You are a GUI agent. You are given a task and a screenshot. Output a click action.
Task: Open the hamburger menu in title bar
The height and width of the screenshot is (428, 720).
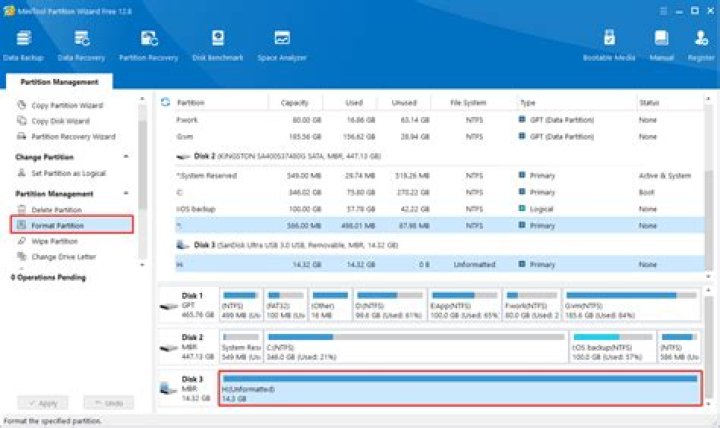[x=663, y=11]
